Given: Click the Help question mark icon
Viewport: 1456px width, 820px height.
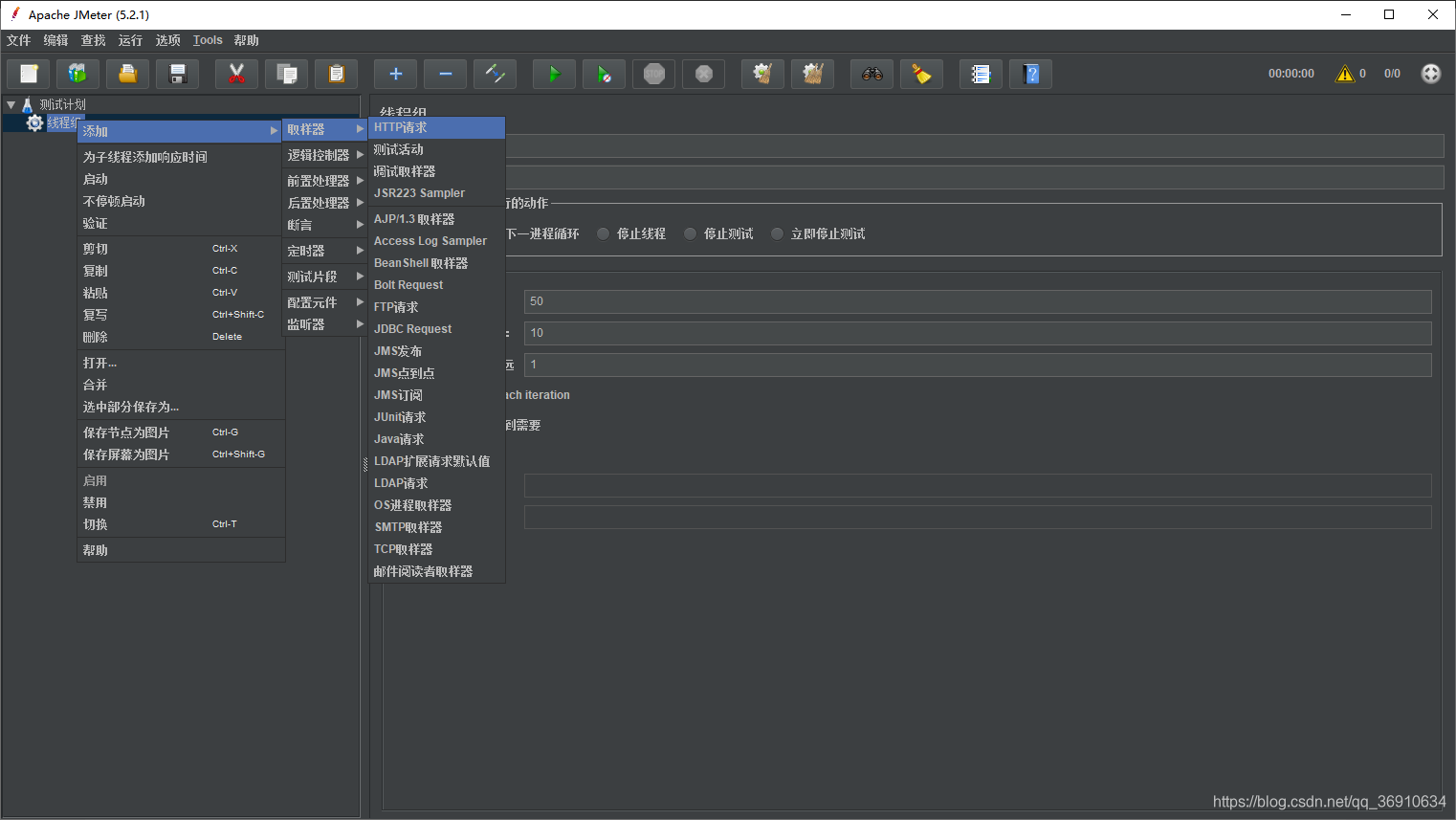Looking at the screenshot, I should pos(1031,74).
